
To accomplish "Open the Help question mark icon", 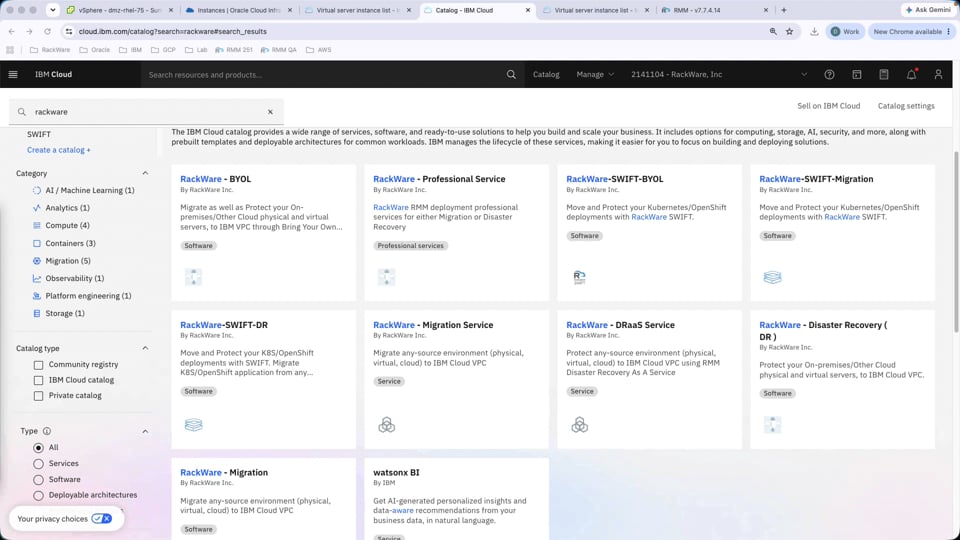I will click(829, 74).
